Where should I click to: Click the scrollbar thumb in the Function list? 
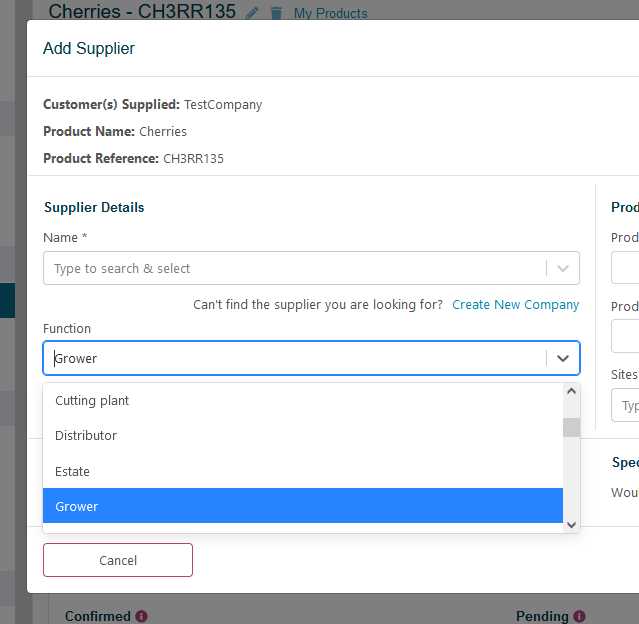571,428
